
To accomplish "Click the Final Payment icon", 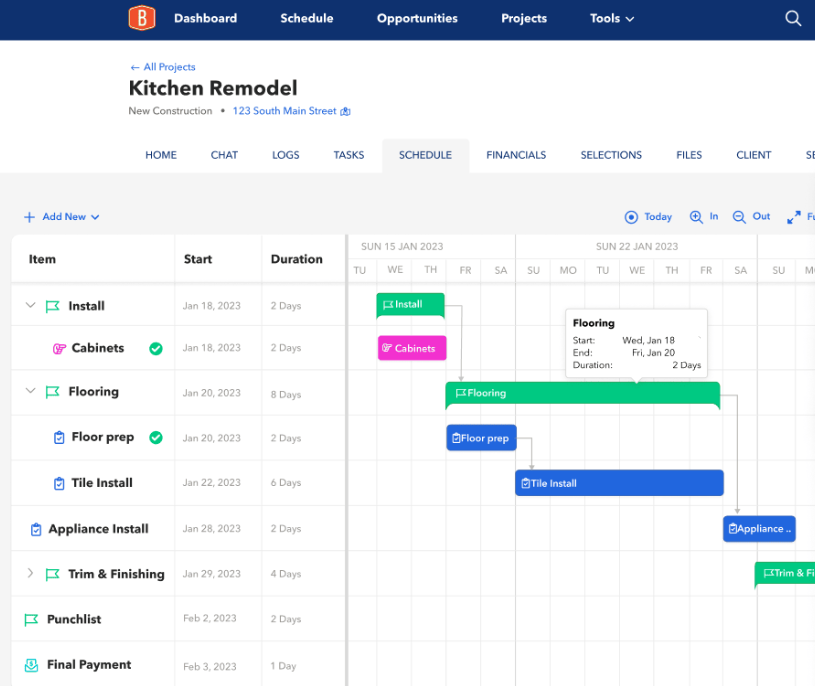I will (x=31, y=665).
